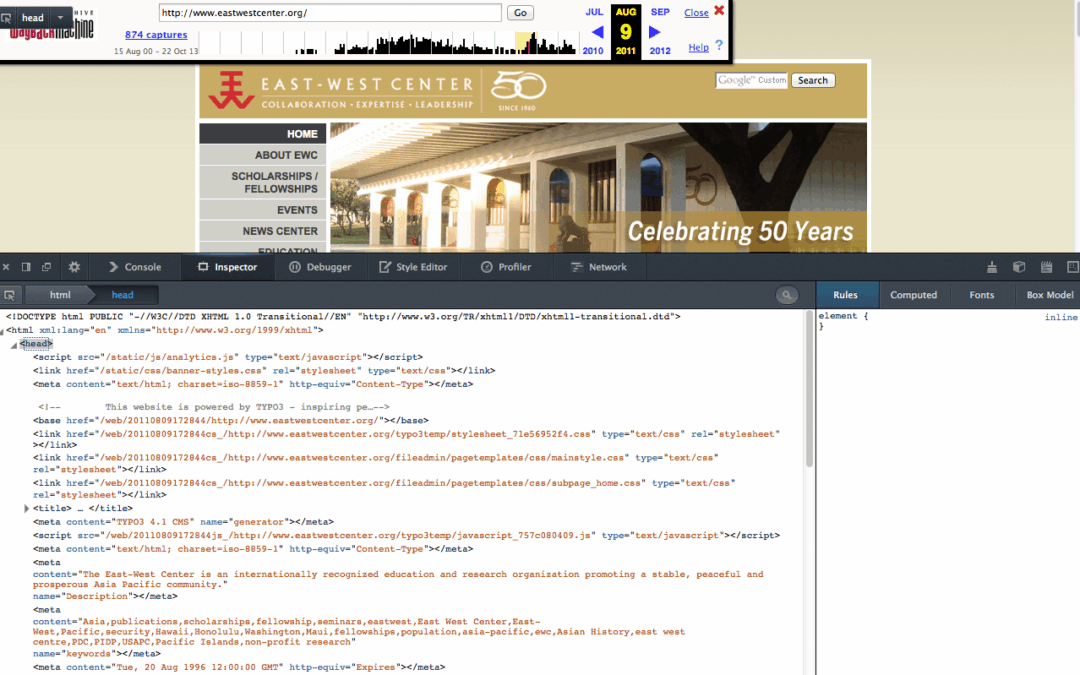This screenshot has width=1080, height=675.
Task: Select SEP in Wayback toolbar
Action: 660,12
